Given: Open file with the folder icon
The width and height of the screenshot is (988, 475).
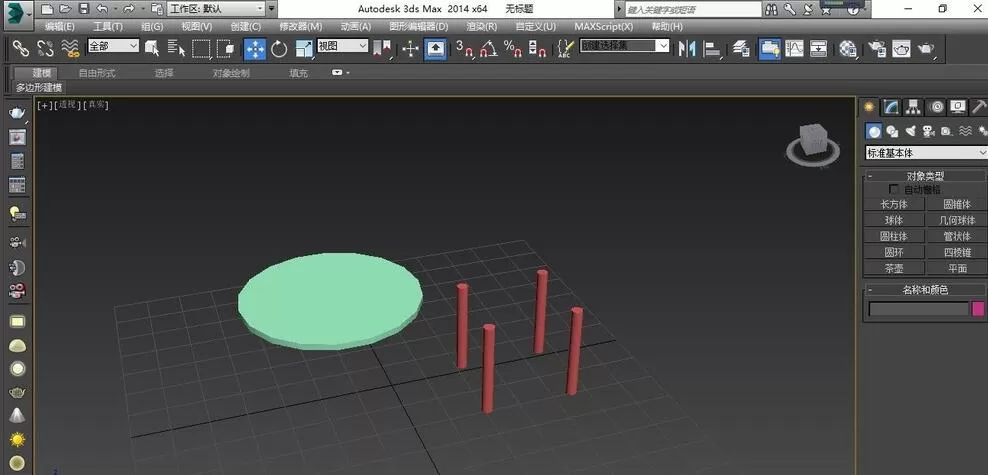Looking at the screenshot, I should (x=65, y=9).
